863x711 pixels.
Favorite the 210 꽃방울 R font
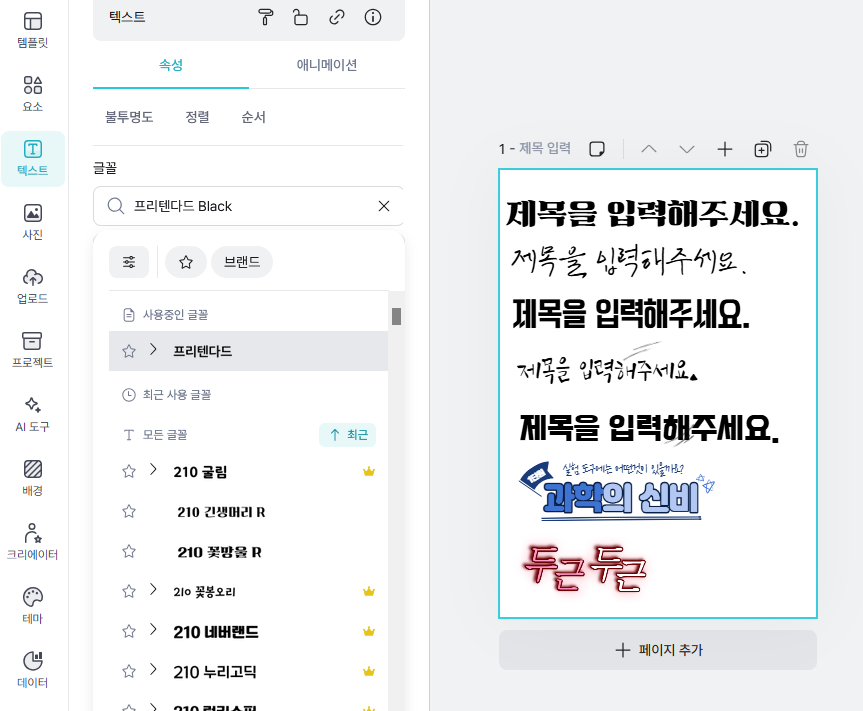click(x=128, y=551)
